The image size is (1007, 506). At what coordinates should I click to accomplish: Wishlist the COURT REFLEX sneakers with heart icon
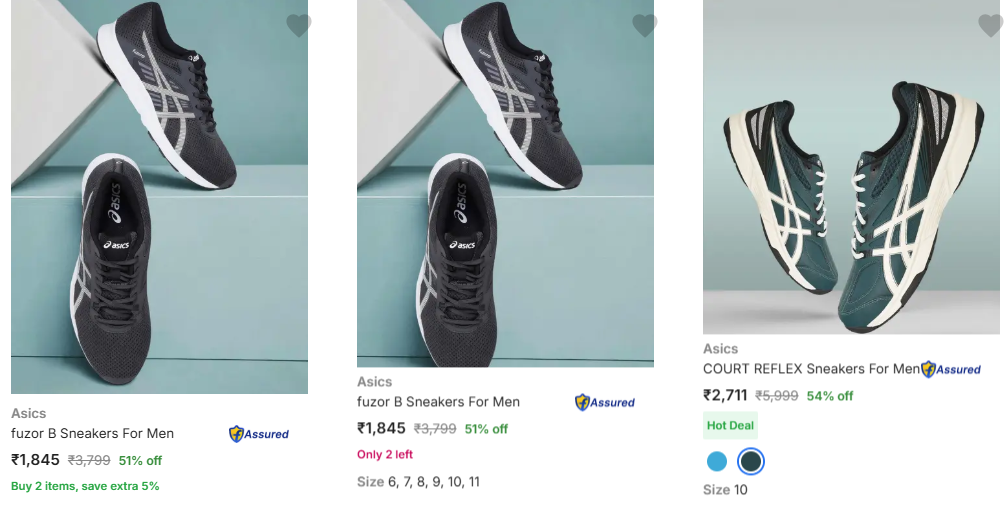990,26
